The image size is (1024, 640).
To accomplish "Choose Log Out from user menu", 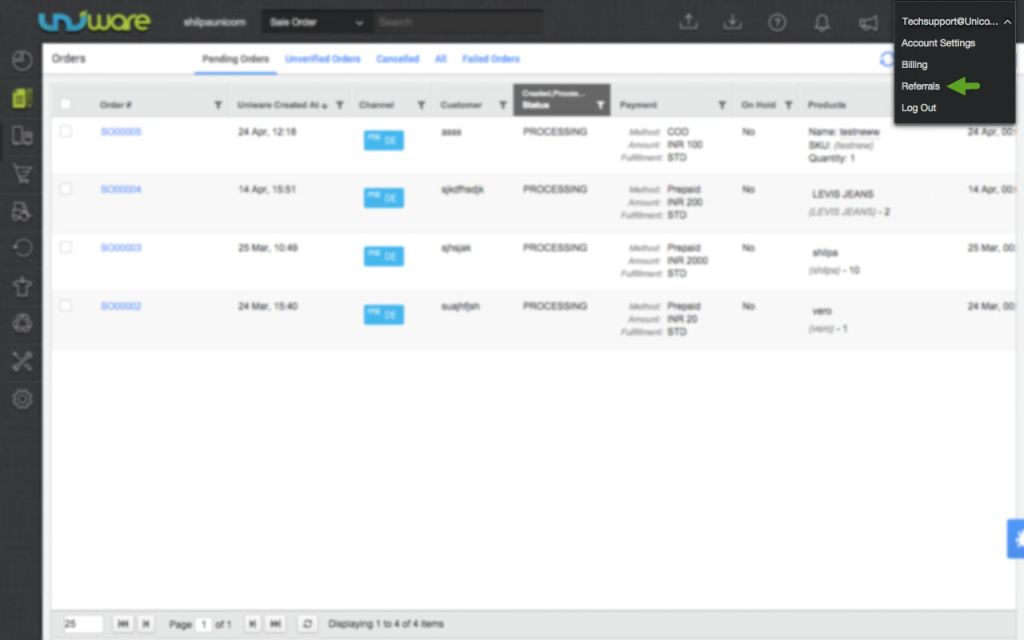I will coord(918,108).
